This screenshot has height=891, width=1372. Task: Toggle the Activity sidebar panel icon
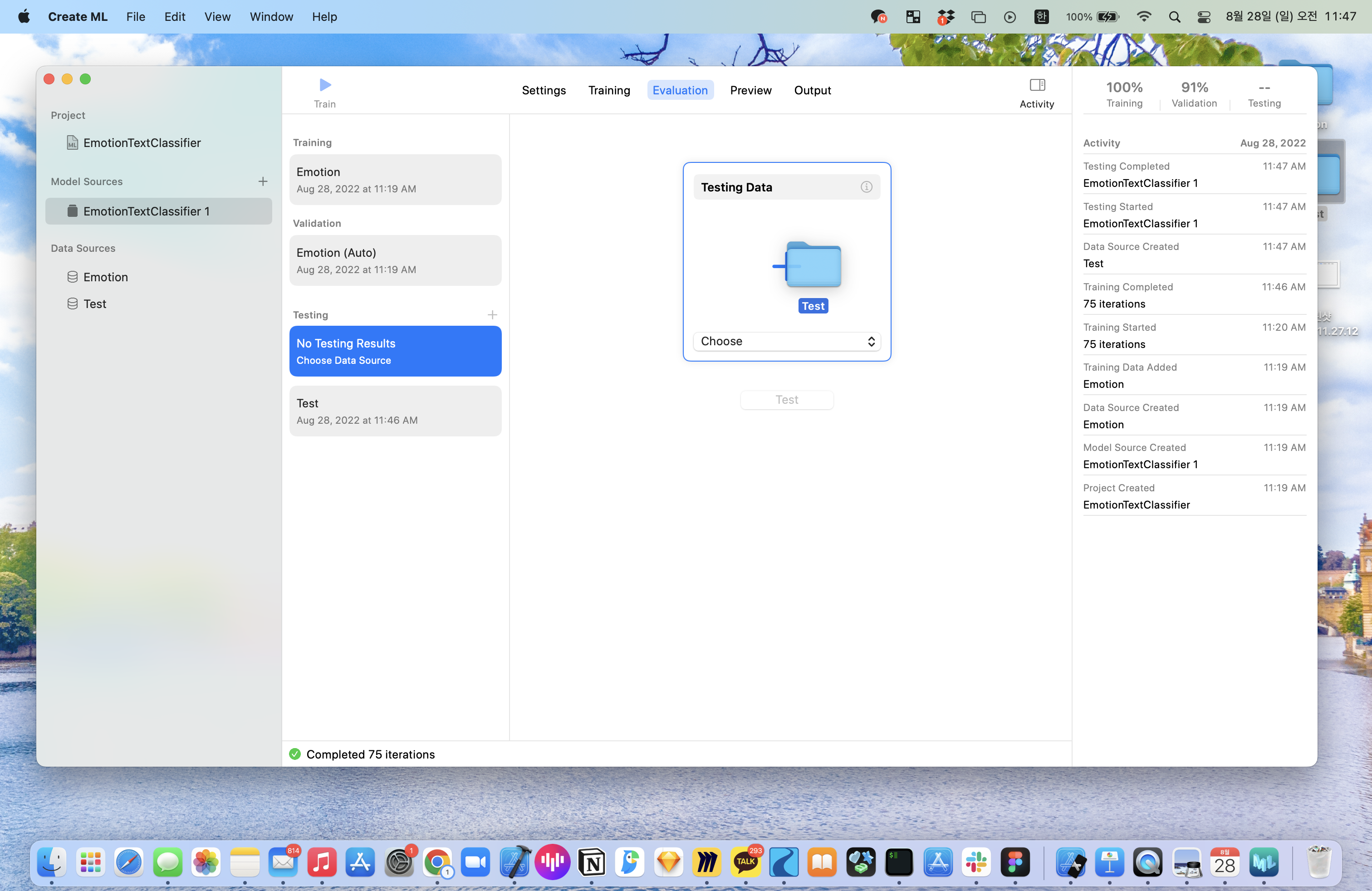point(1037,85)
